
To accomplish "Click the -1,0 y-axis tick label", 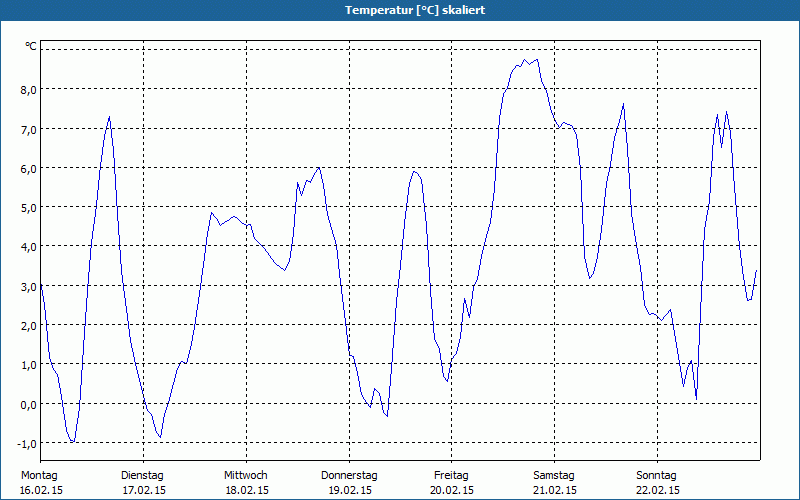I will coord(27,444).
